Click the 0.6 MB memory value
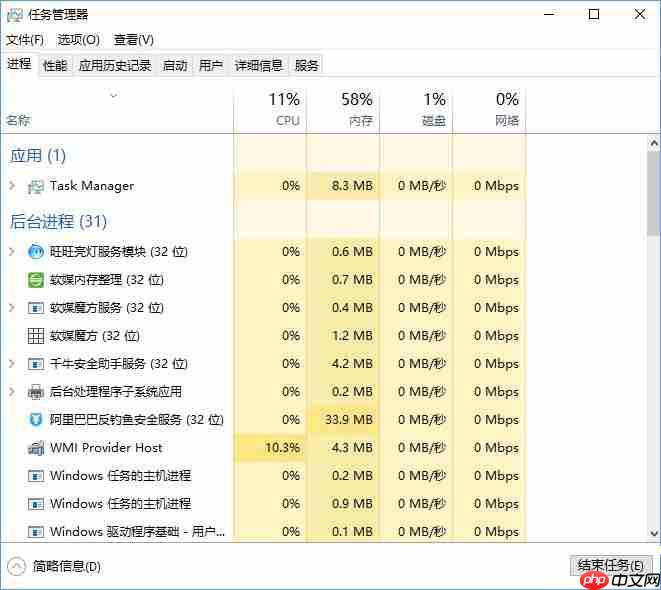This screenshot has height=590, width=661. coord(352,252)
